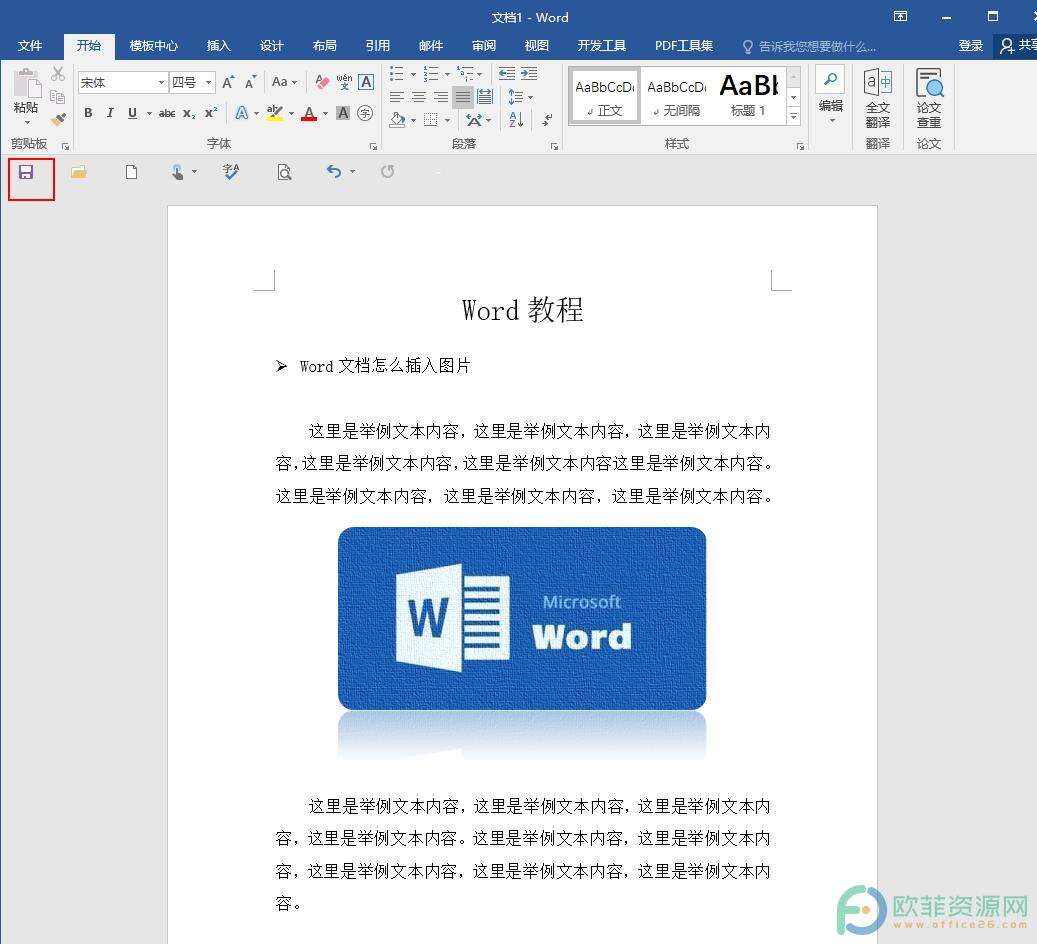
Task: Open the File (文件) menu
Action: click(30, 46)
